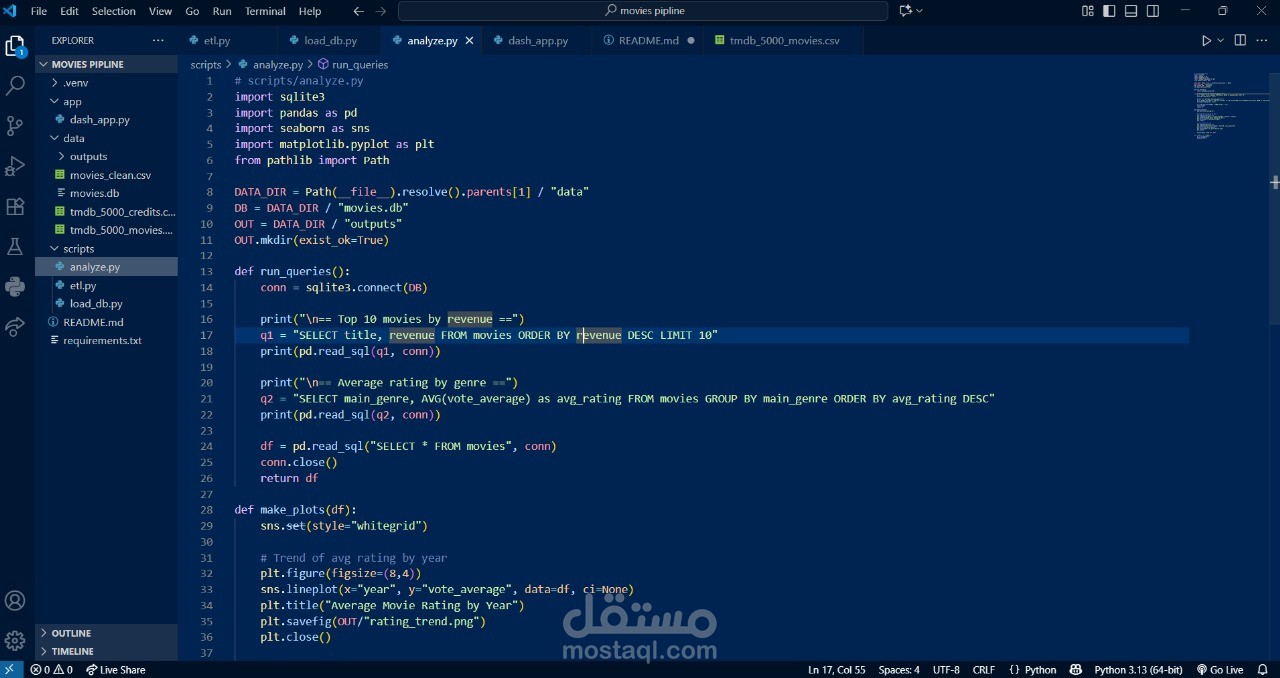1280x678 pixels.
Task: Click the Go Back arrow in the title bar
Action: click(x=359, y=11)
